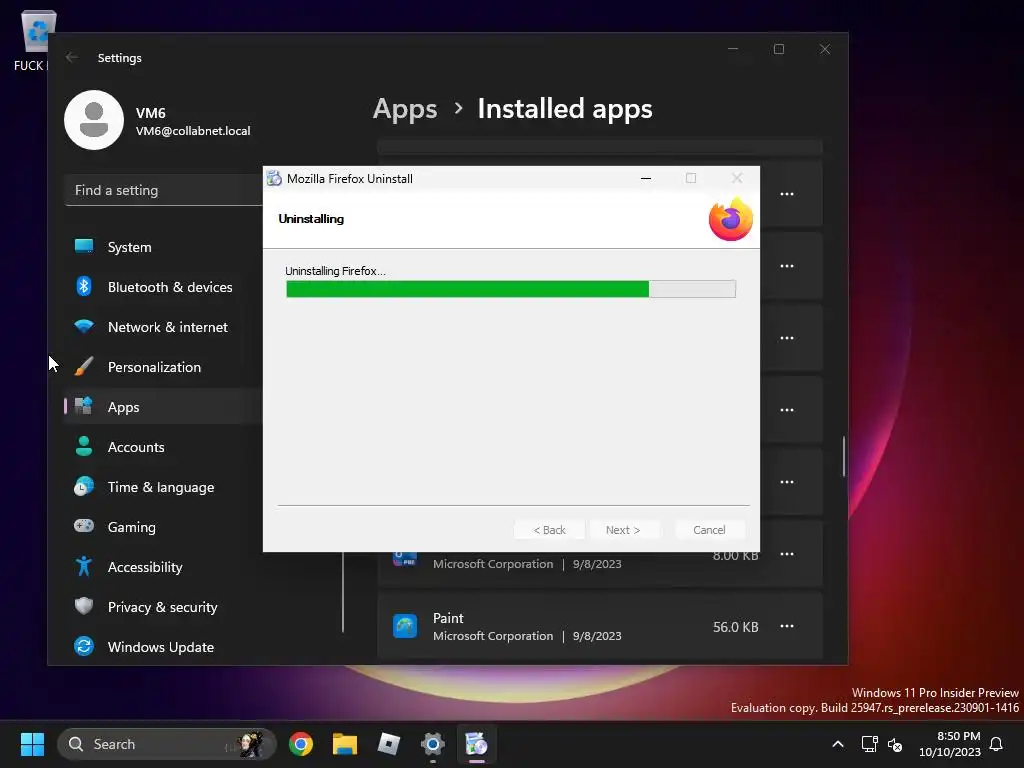The height and width of the screenshot is (768, 1024).
Task: Click the VM6 user profile avatar
Action: coord(94,120)
